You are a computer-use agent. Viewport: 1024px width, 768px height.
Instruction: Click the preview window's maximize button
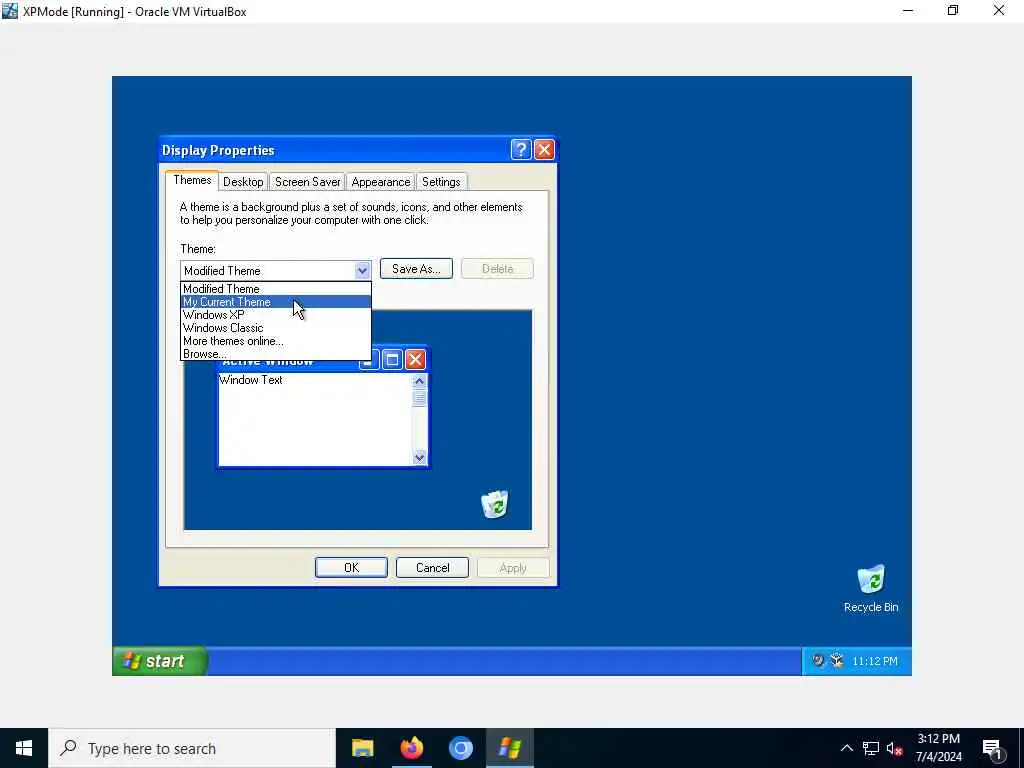click(392, 360)
